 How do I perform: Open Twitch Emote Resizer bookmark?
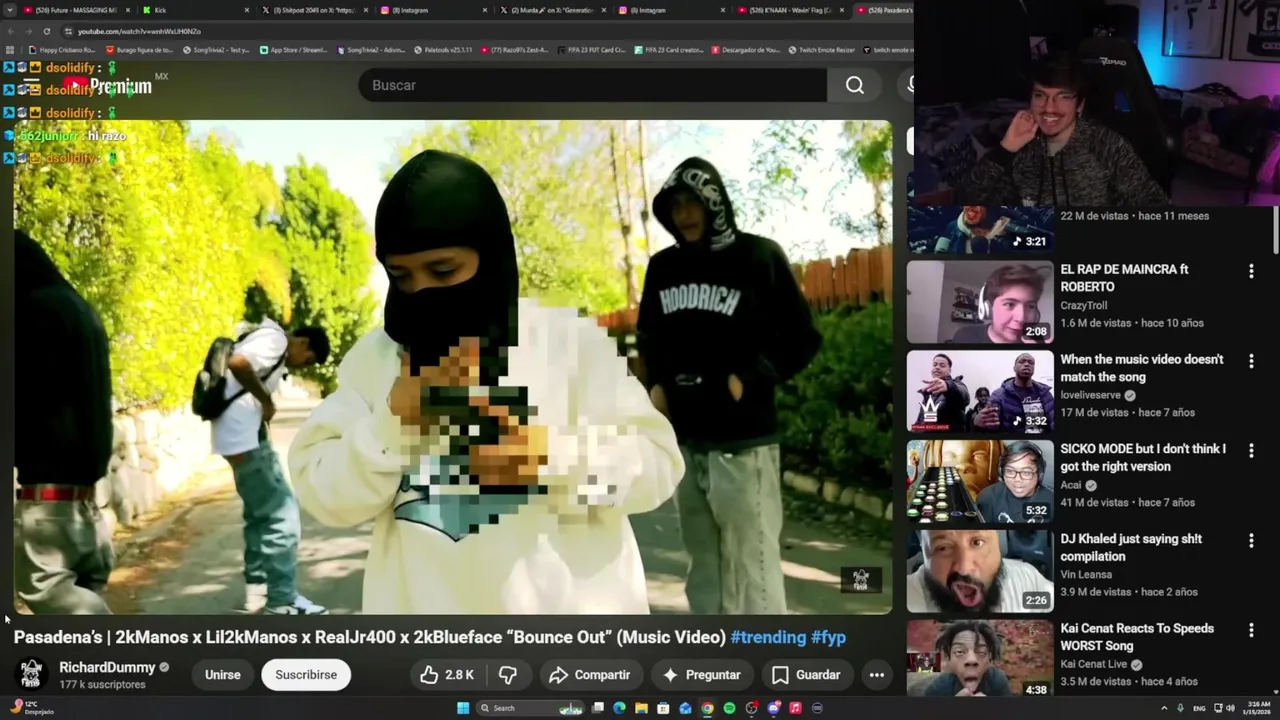click(821, 49)
